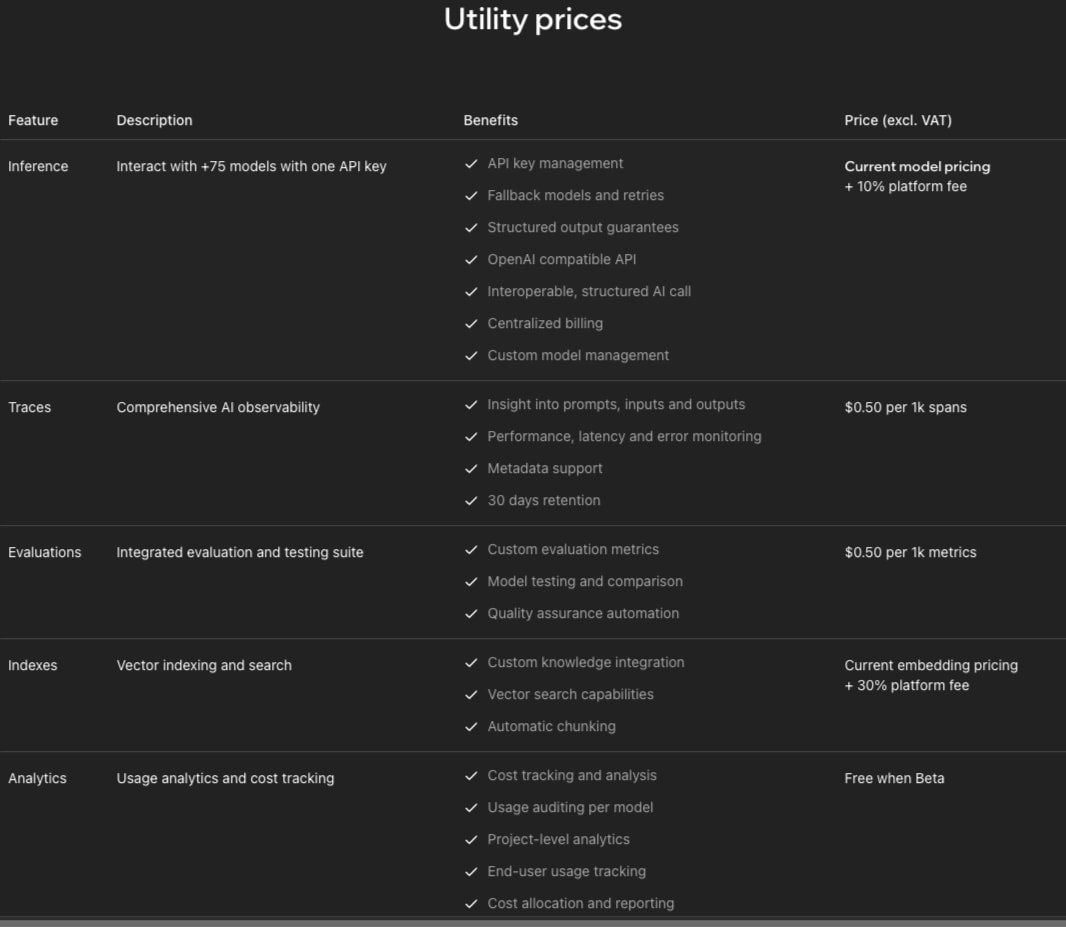Select the Indexes feature row label
Viewport: 1066px width, 927px height.
33,665
